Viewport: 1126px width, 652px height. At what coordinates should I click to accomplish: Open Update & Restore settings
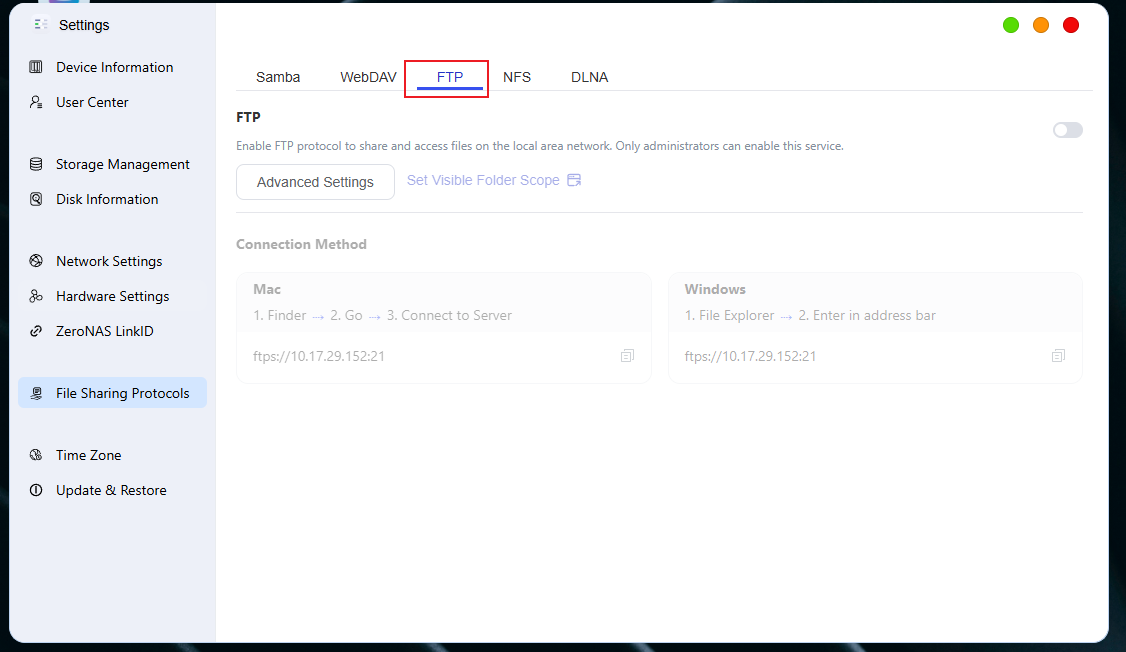(x=112, y=490)
